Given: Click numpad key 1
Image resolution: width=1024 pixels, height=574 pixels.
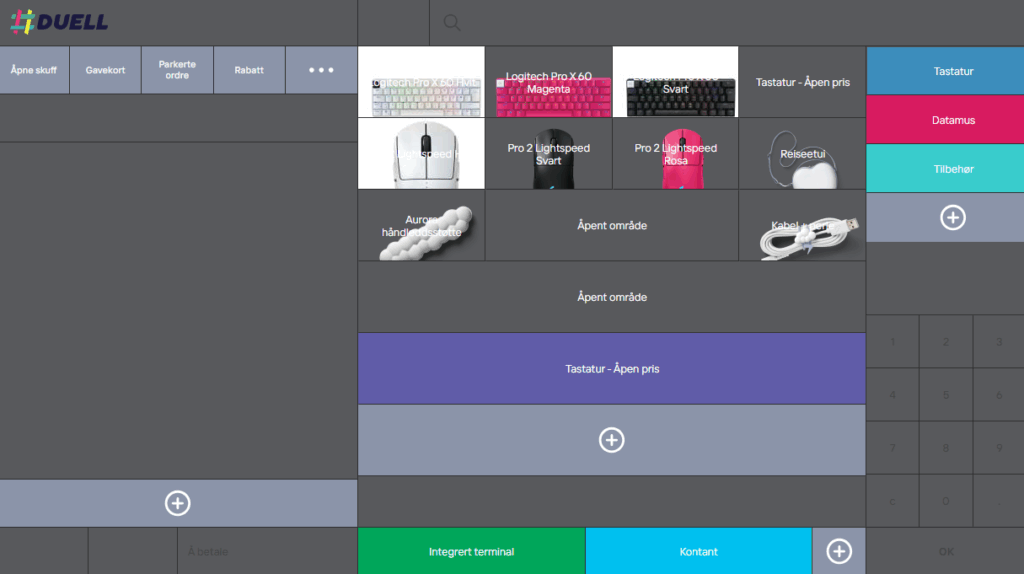Looking at the screenshot, I should (892, 342).
